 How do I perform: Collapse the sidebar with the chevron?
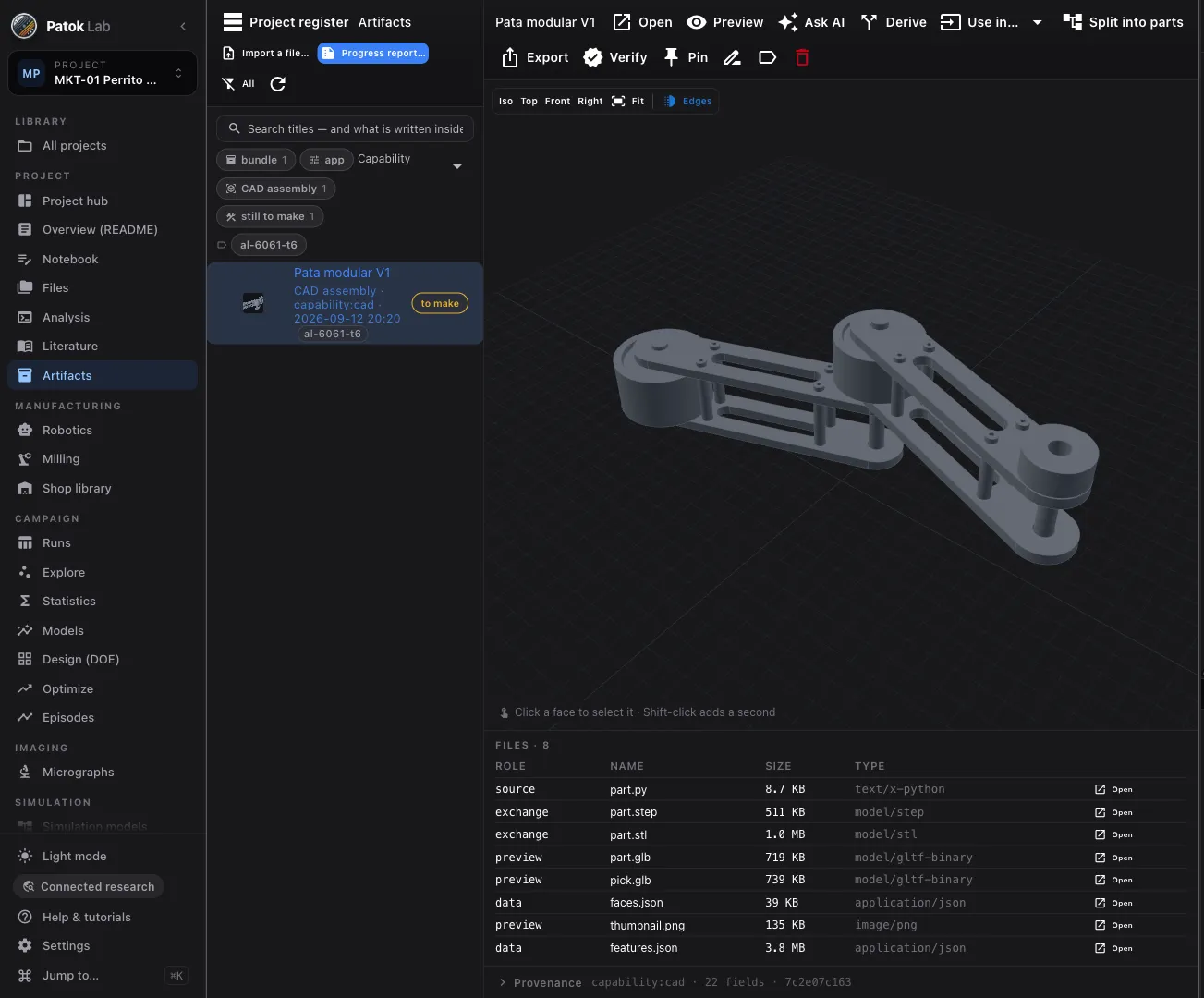pyautogui.click(x=183, y=27)
